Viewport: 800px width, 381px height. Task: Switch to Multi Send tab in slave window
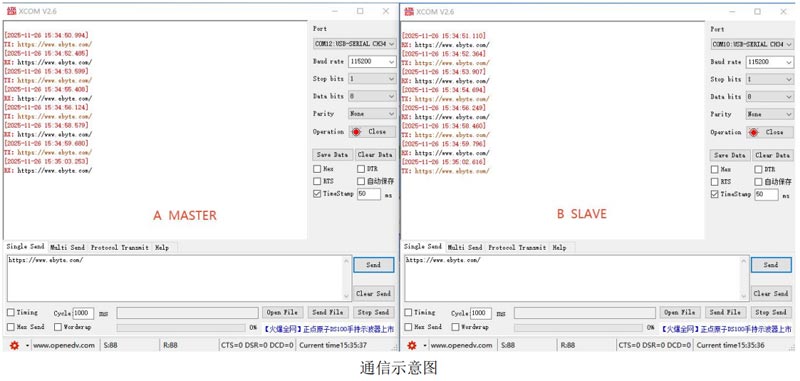[465, 247]
